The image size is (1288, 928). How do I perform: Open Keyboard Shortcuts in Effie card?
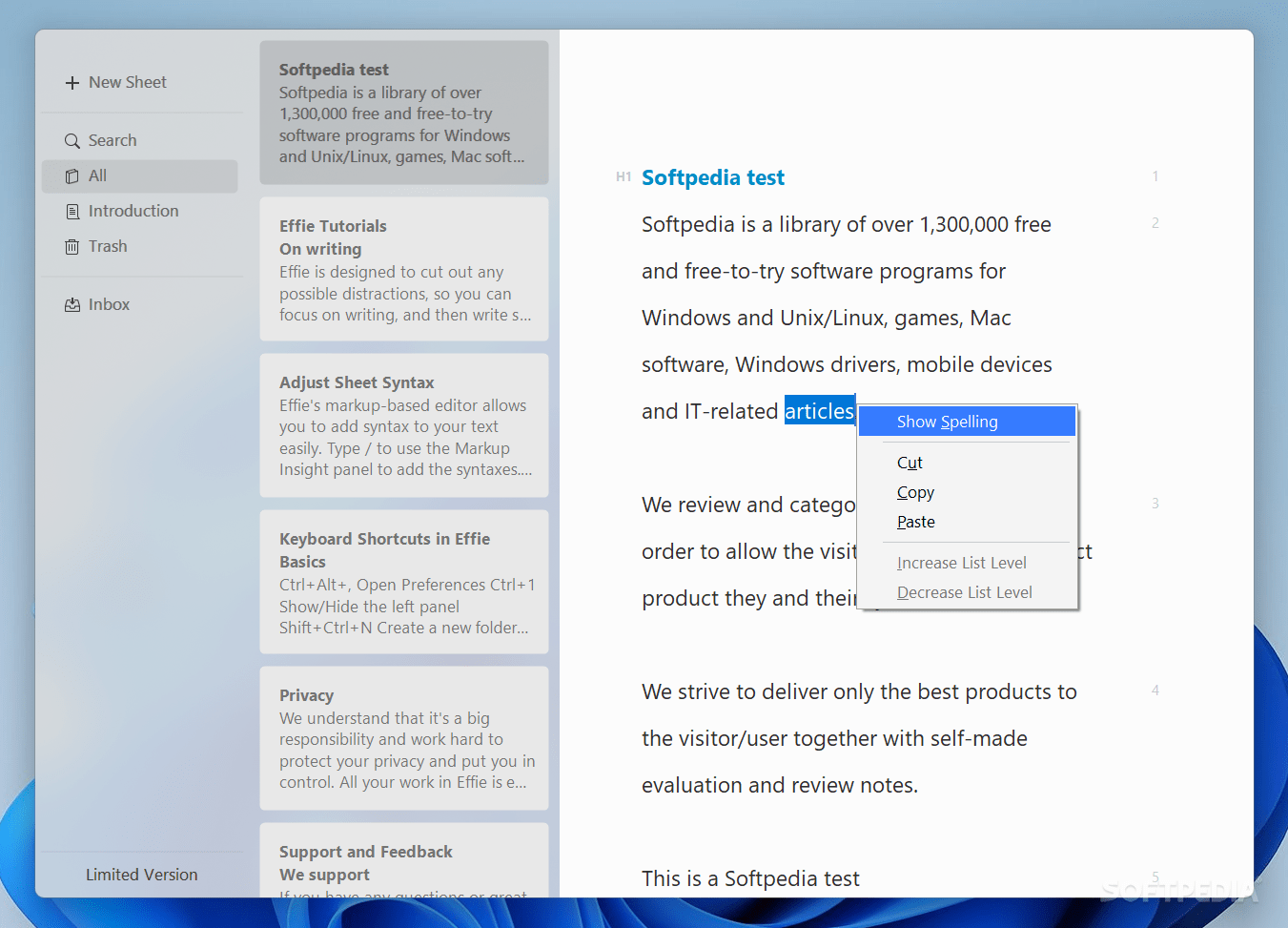click(x=404, y=582)
